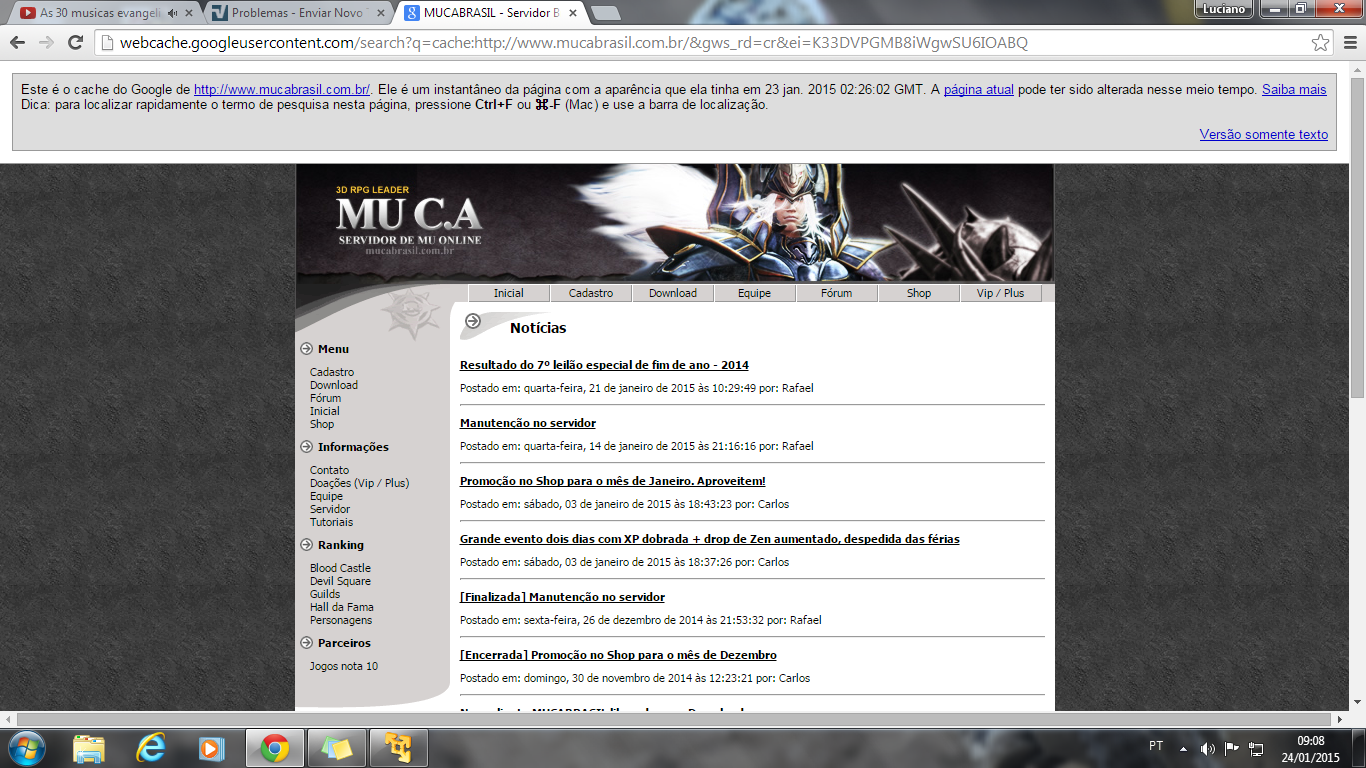Open the file explorer folder taskbar icon

89,747
